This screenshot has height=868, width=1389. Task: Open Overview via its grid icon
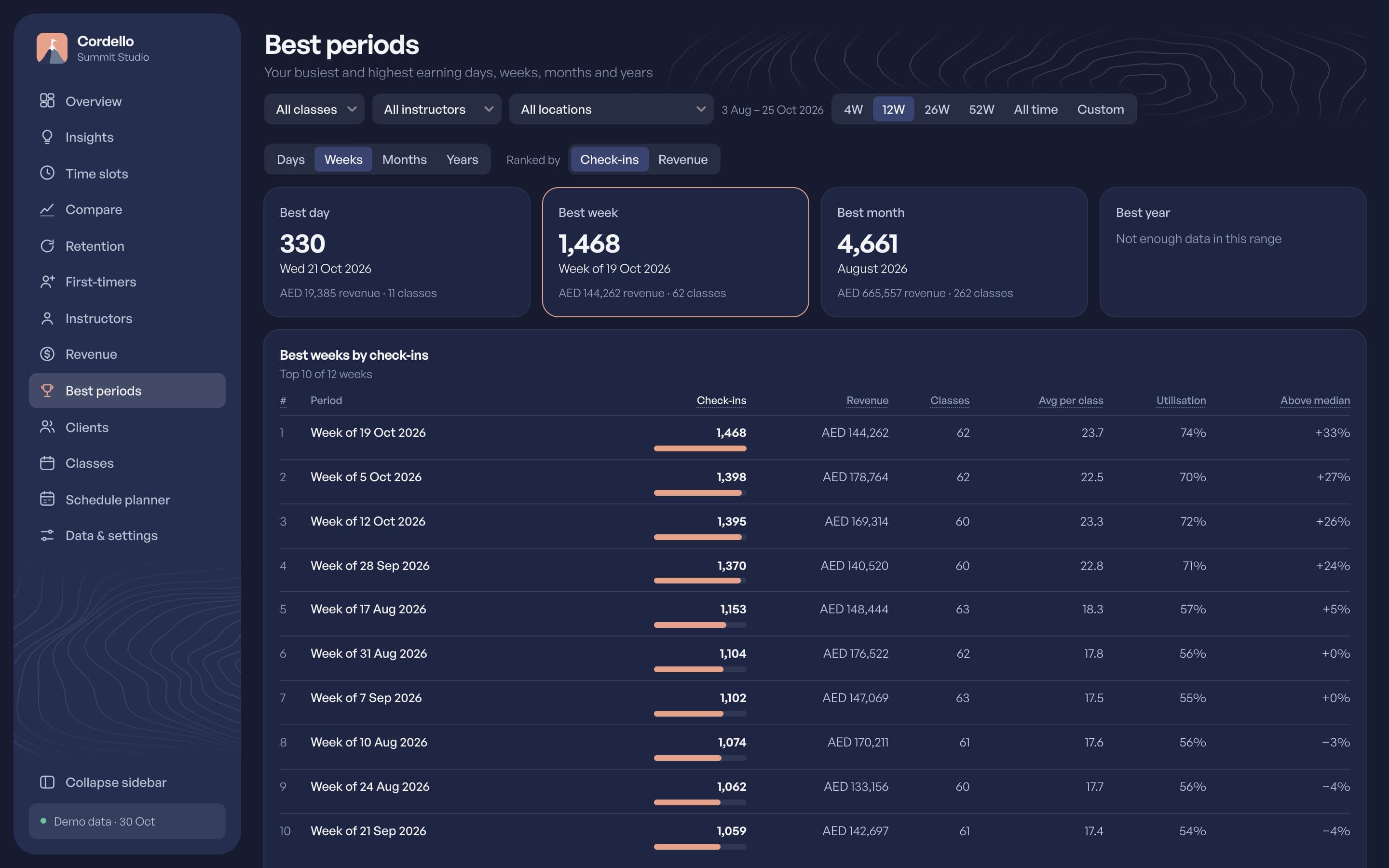point(47,100)
